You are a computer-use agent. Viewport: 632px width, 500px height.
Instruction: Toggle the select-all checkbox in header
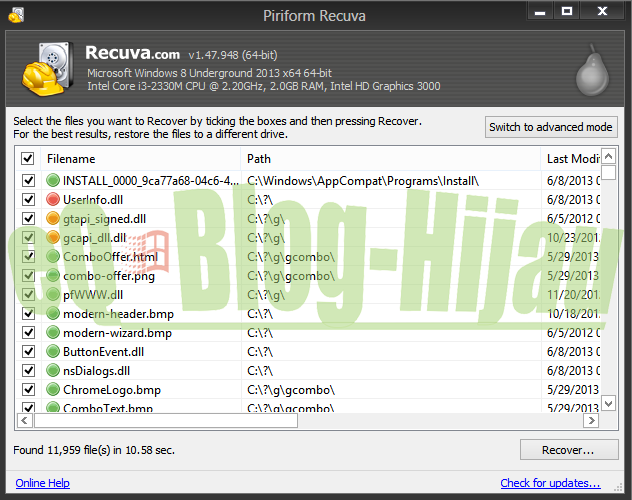pyautogui.click(x=27, y=158)
